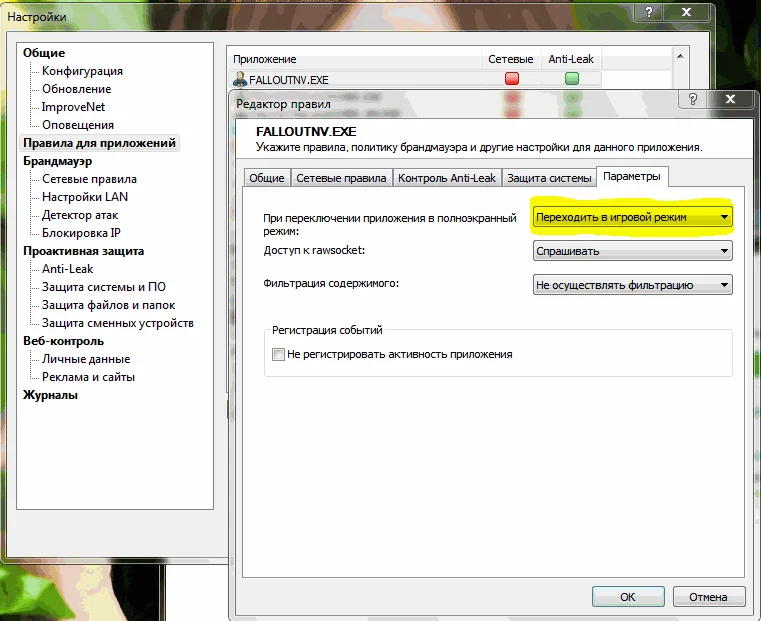The image size is (761, 621).
Task: Open Настройки LAN in settings tree
Action: 85,197
